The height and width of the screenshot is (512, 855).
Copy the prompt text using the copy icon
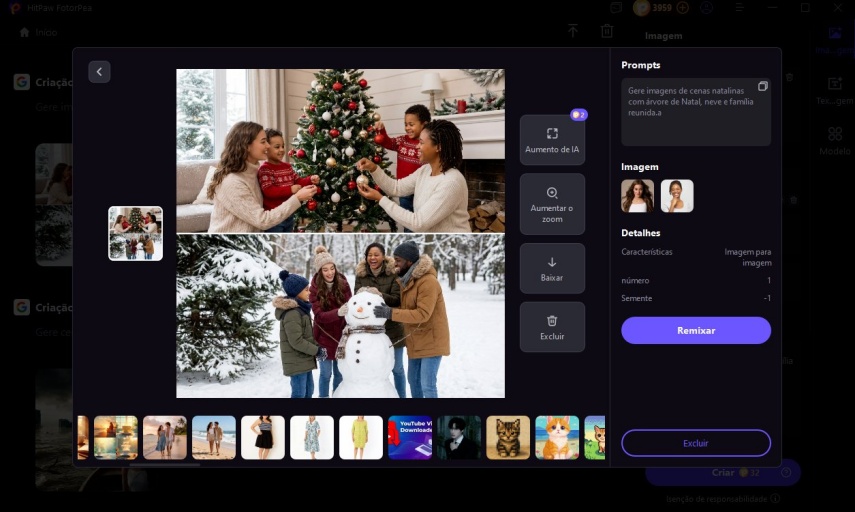click(x=762, y=86)
